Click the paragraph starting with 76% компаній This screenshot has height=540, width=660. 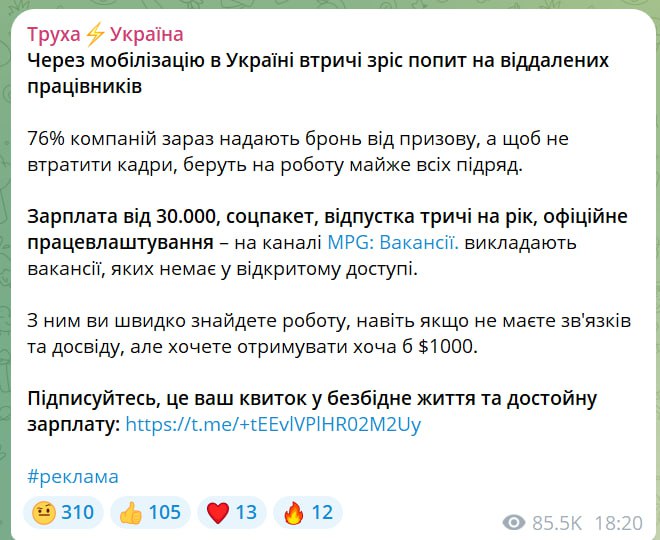click(x=302, y=151)
